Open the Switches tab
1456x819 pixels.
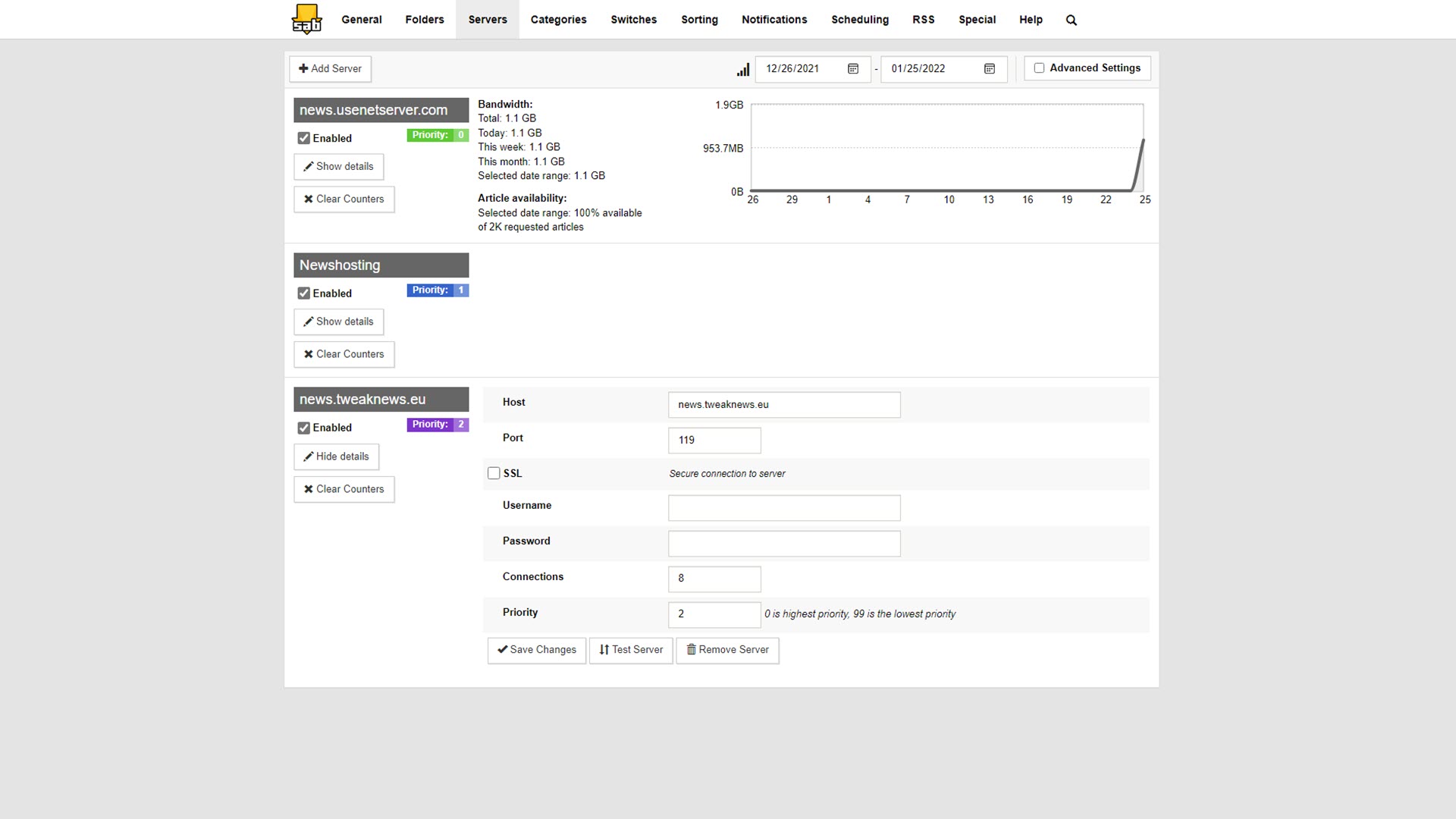634,20
